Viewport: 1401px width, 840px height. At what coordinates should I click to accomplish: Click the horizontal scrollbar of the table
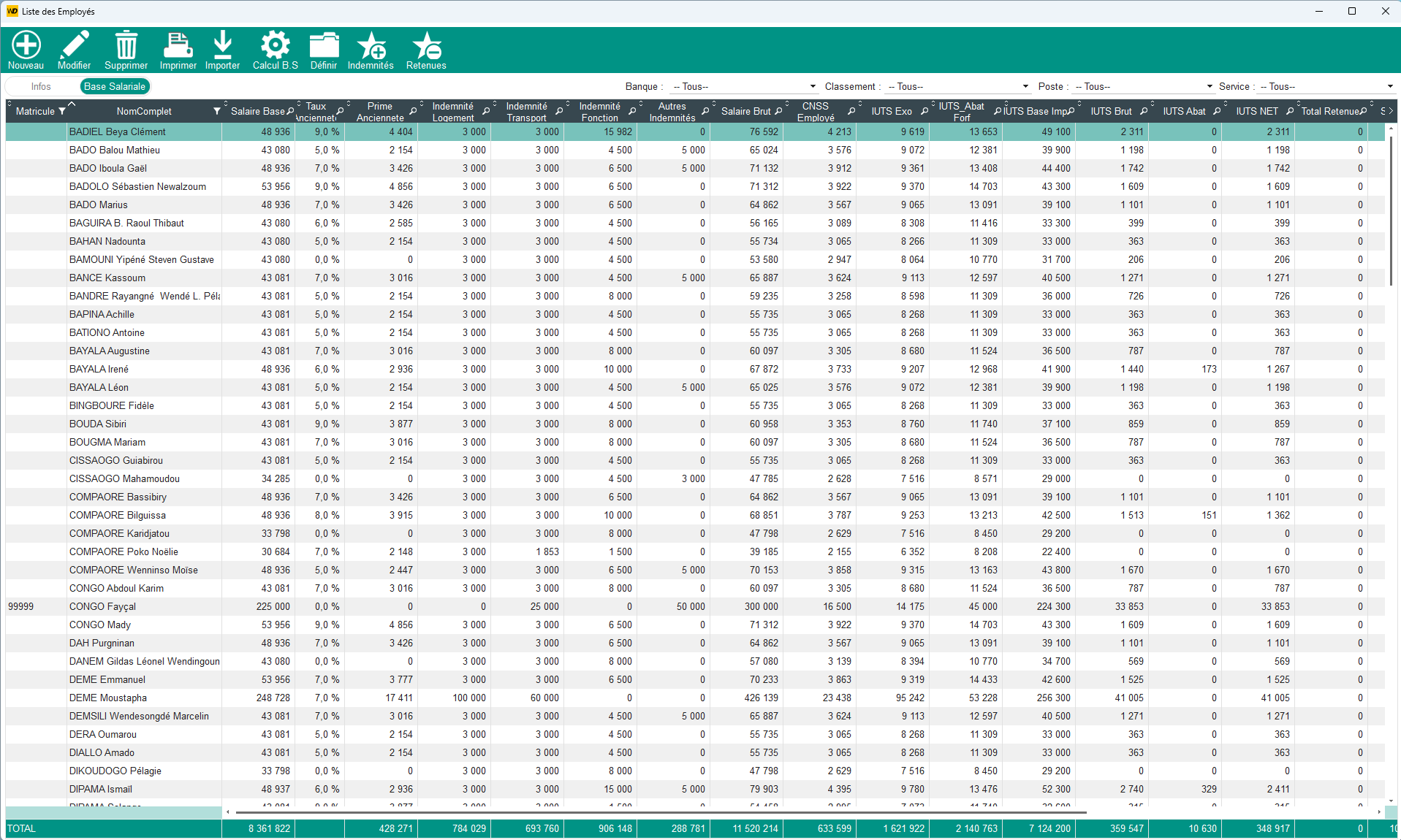pyautogui.click(x=658, y=812)
